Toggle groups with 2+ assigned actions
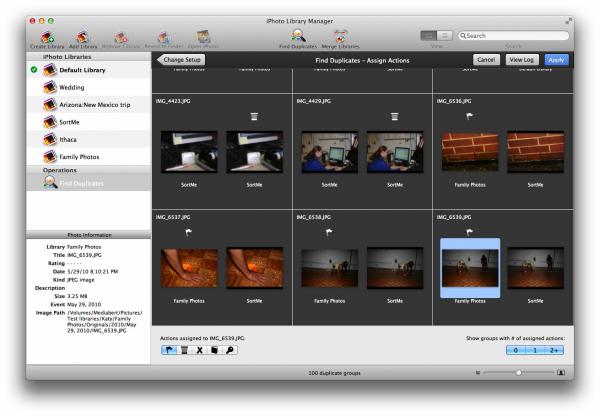Screen dimensions: 600x416 (554, 350)
